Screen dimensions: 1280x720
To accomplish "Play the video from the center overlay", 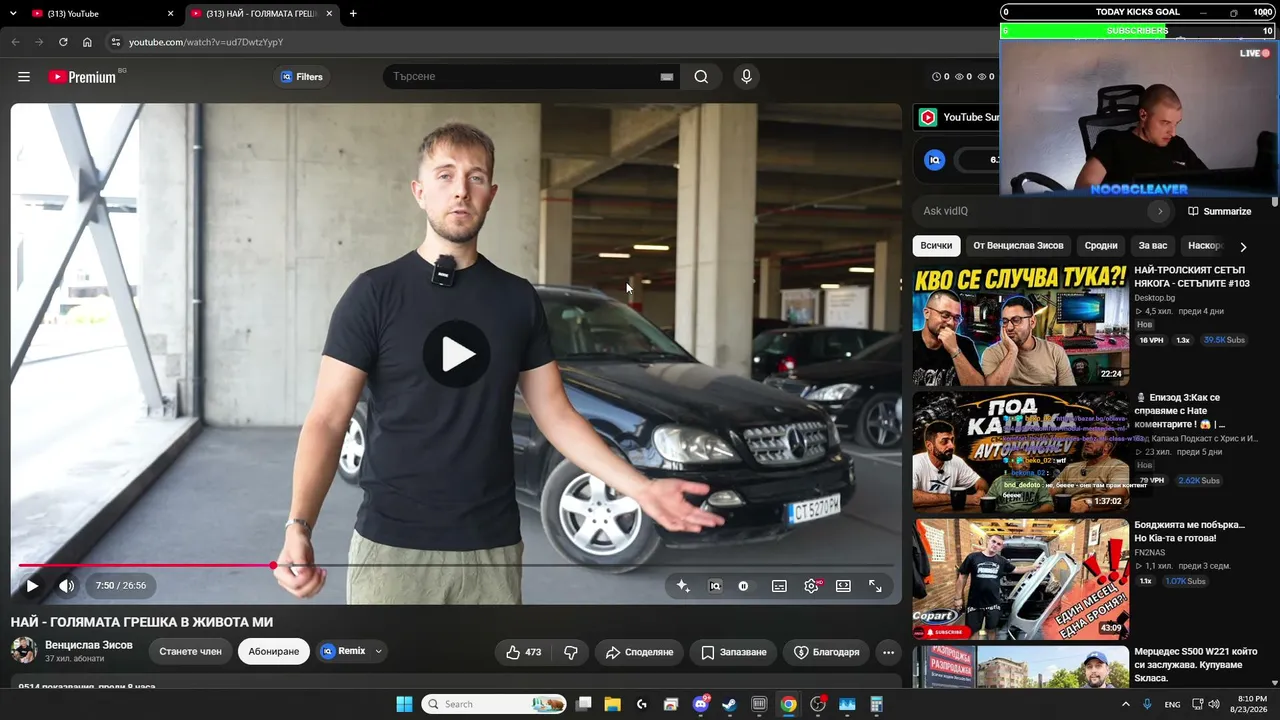I will [x=457, y=354].
